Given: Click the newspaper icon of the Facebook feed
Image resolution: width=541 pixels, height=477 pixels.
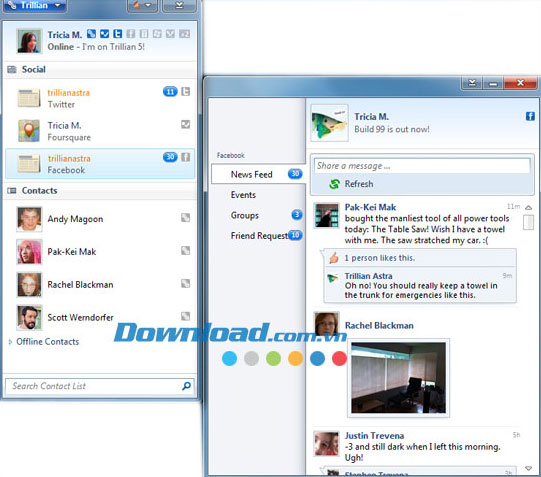Looking at the screenshot, I should tap(29, 163).
